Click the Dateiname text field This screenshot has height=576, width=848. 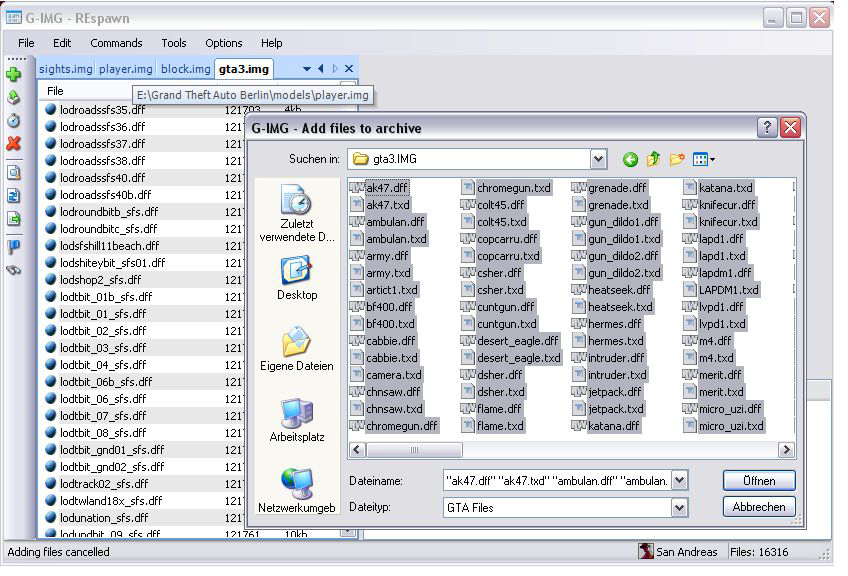pyautogui.click(x=557, y=480)
